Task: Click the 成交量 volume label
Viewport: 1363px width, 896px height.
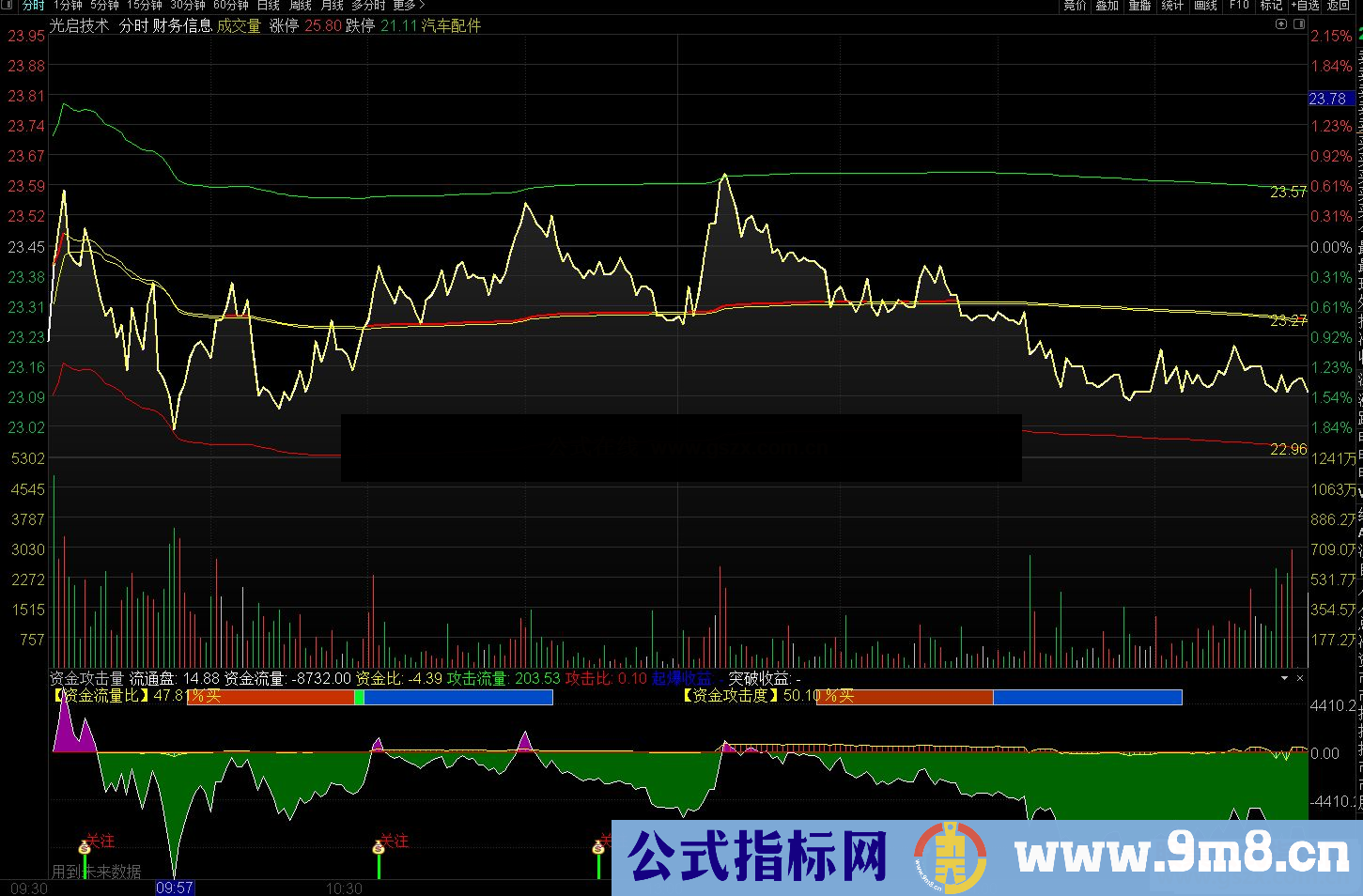Action: (x=239, y=25)
